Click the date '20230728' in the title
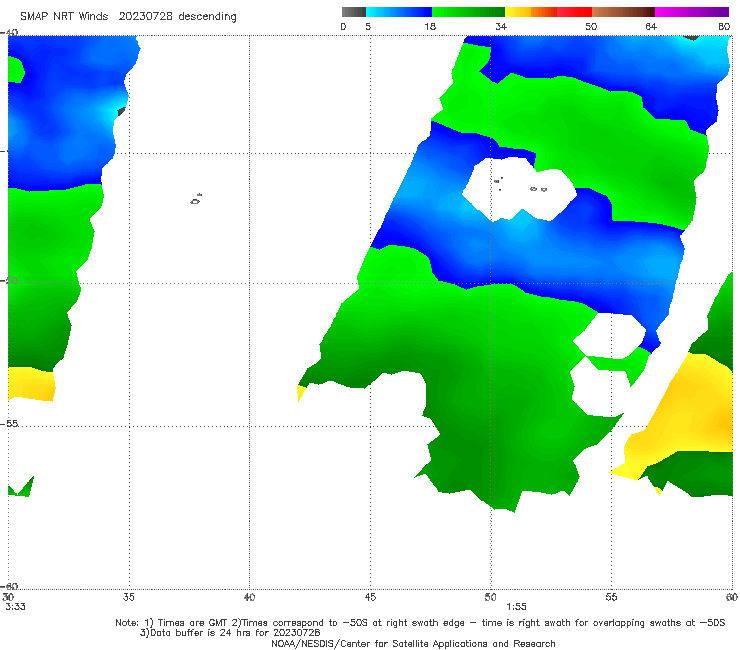 (x=146, y=16)
